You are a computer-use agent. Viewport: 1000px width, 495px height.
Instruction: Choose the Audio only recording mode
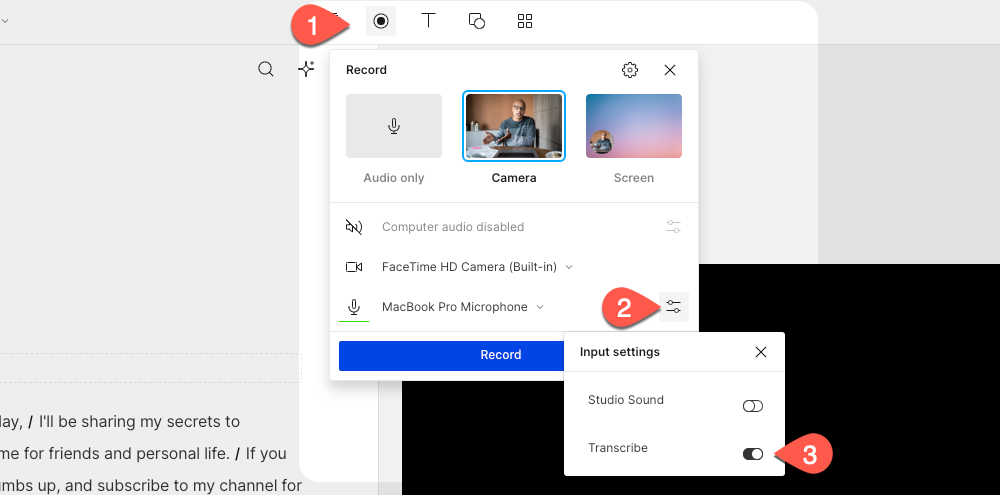(394, 126)
